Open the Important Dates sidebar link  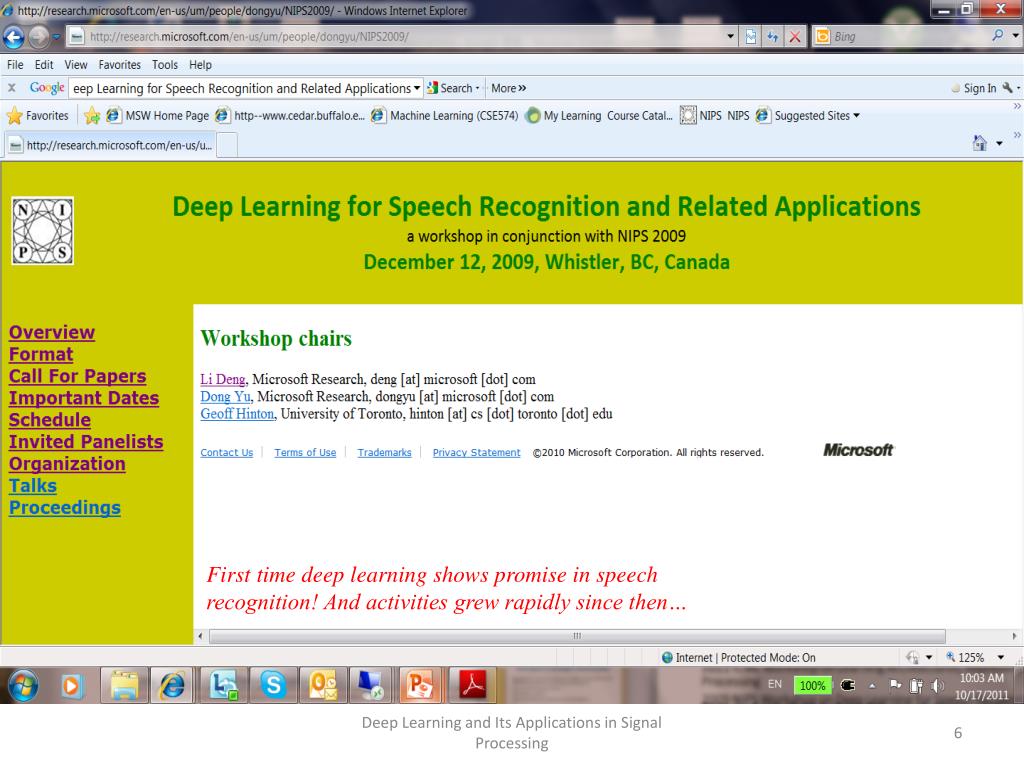click(84, 398)
